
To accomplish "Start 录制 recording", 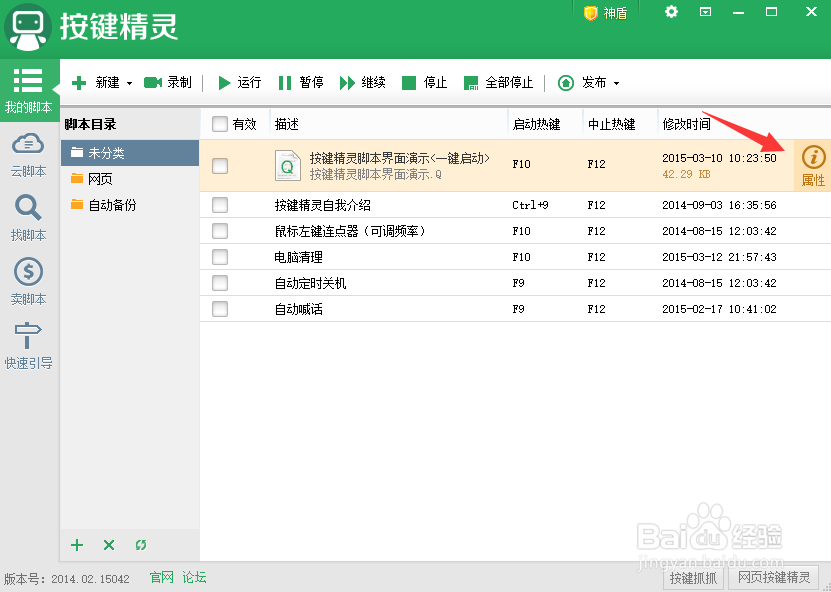I will coord(167,83).
